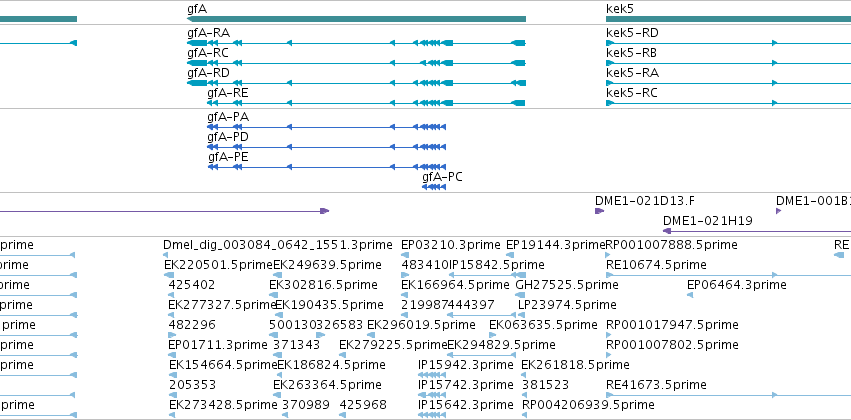Click the kek5 gene span bar
The width and height of the screenshot is (851, 420).
tap(728, 19)
